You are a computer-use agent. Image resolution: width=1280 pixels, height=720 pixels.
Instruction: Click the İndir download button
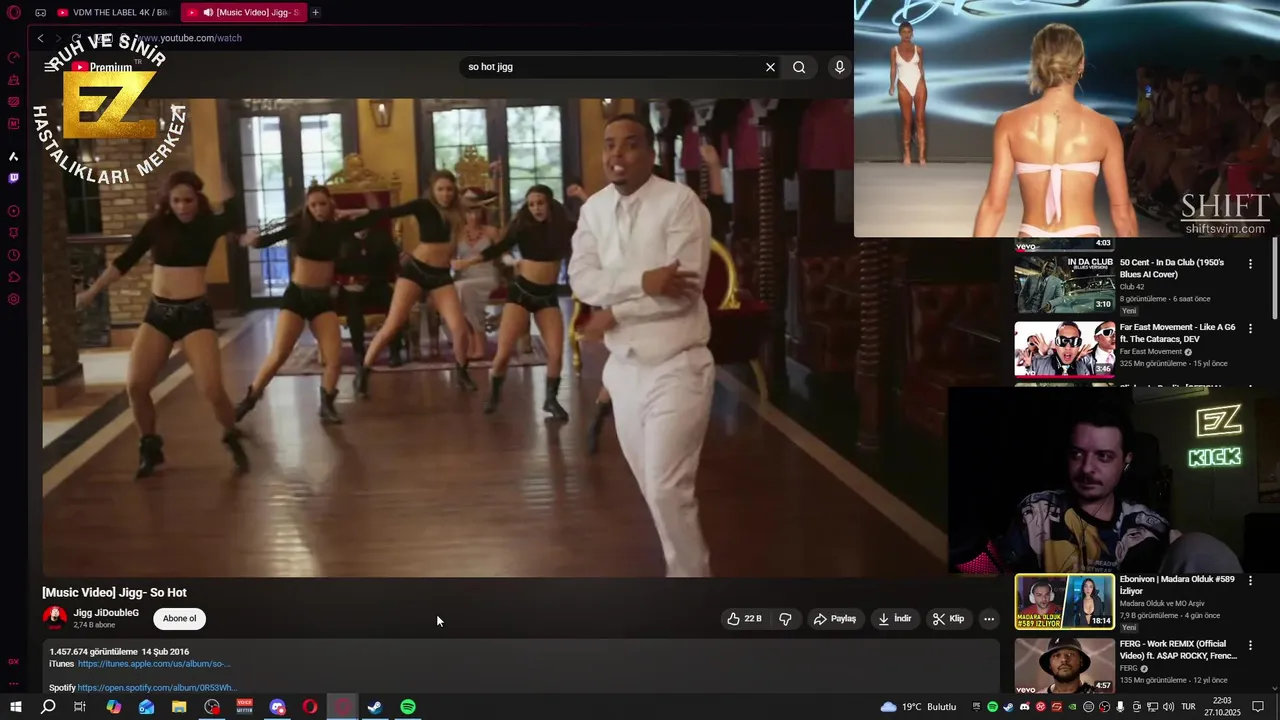pos(895,619)
